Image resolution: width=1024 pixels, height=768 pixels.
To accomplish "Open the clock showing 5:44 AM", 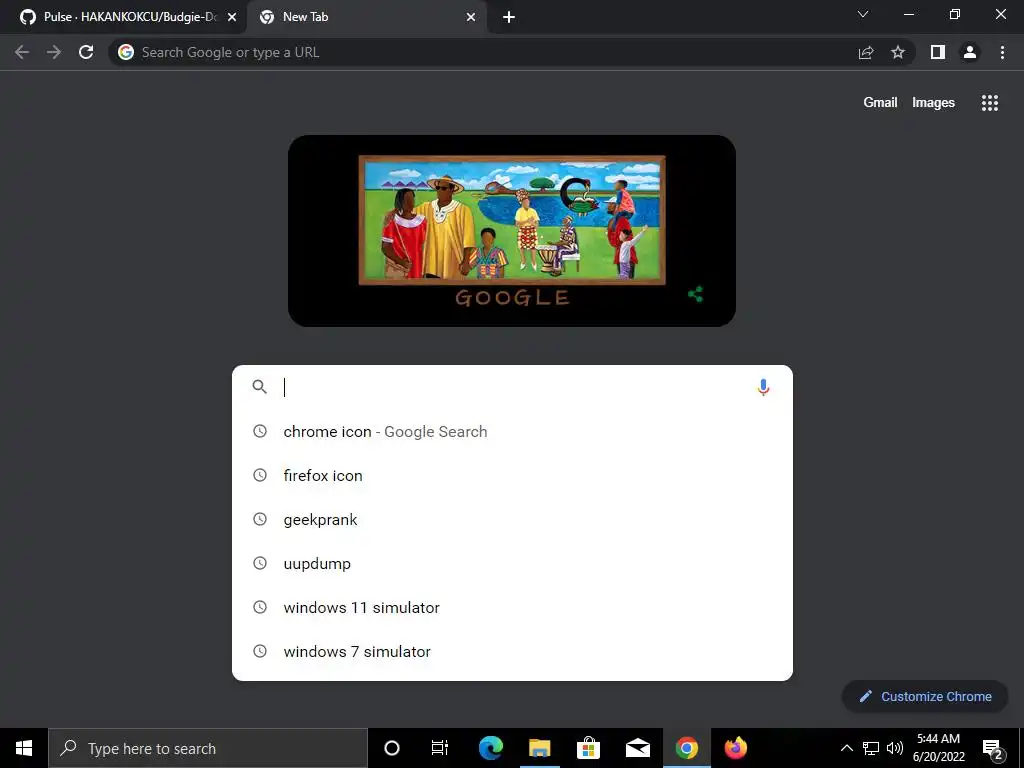I will pyautogui.click(x=938, y=748).
